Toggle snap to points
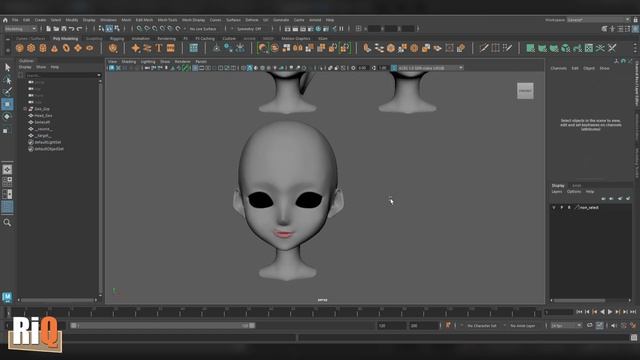Image resolution: width=640 pixels, height=360 pixels. coord(155,29)
